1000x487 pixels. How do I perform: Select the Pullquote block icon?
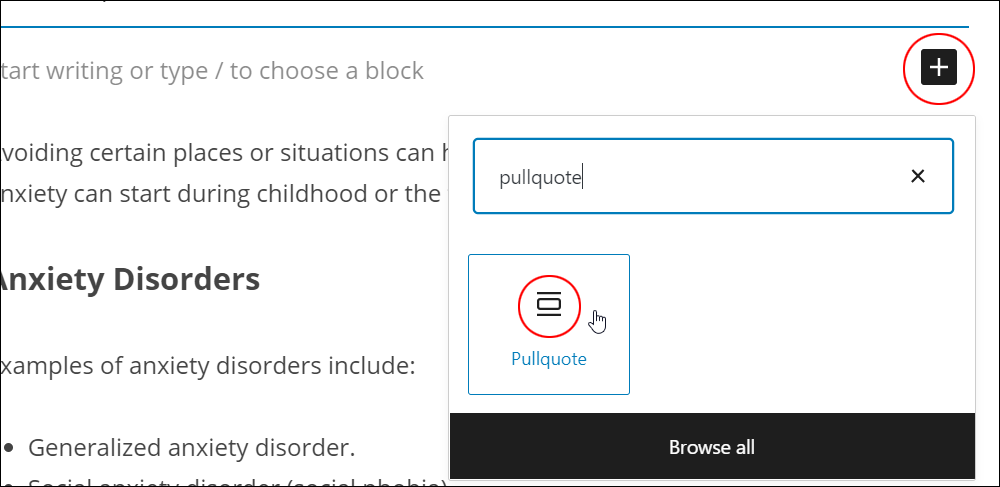(x=548, y=305)
